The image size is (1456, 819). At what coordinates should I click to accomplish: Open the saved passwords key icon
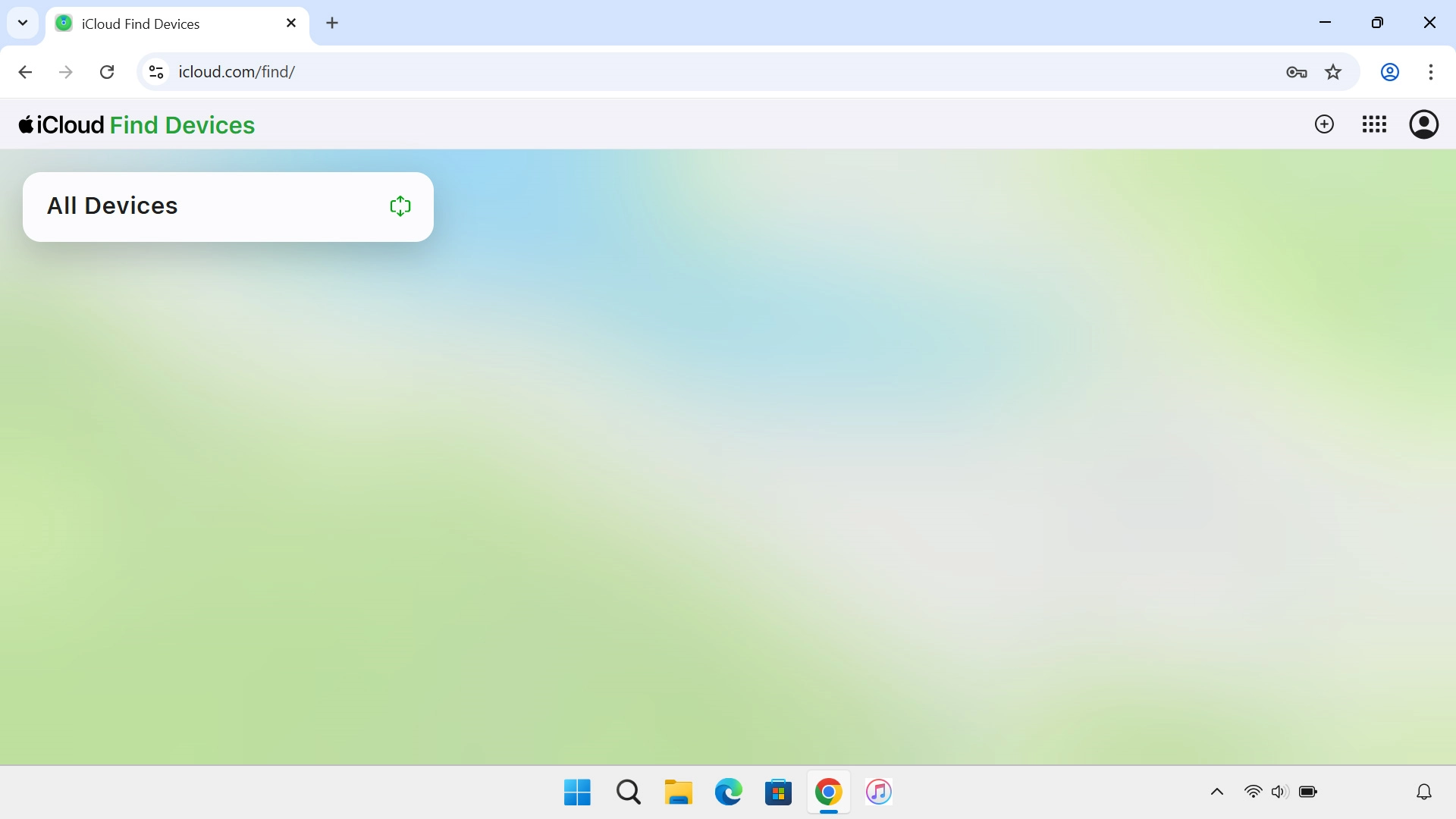1297,72
